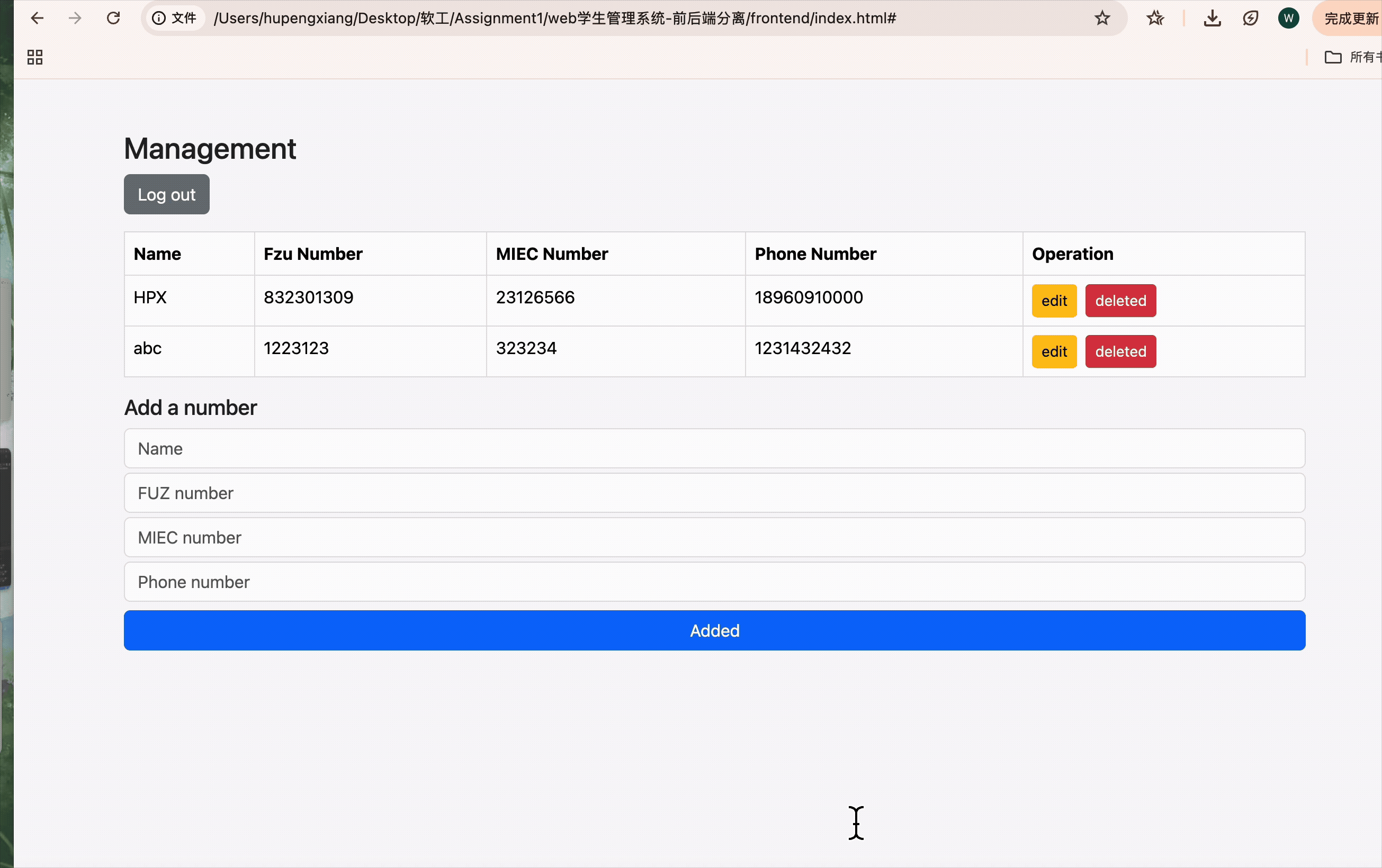Open the 文件 site info badge
This screenshot has height=868, width=1382.
tap(174, 18)
